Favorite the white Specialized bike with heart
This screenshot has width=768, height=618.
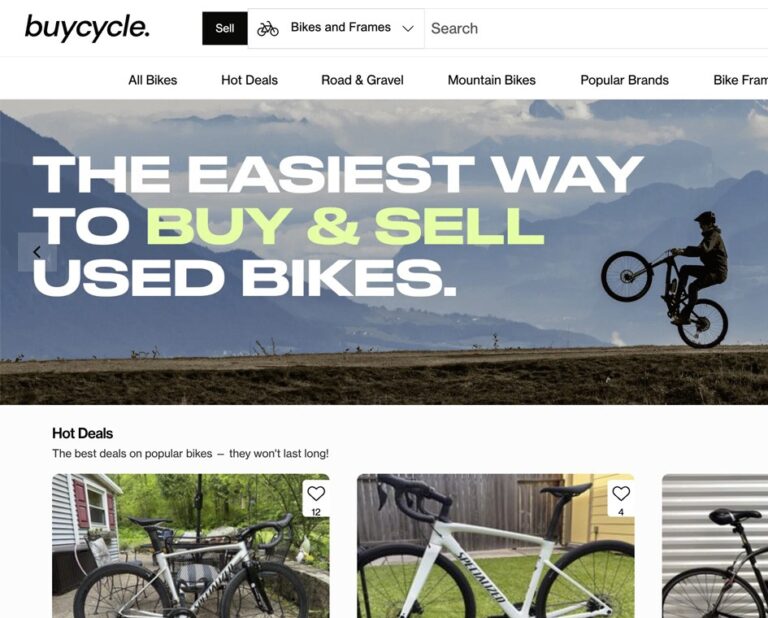click(621, 493)
